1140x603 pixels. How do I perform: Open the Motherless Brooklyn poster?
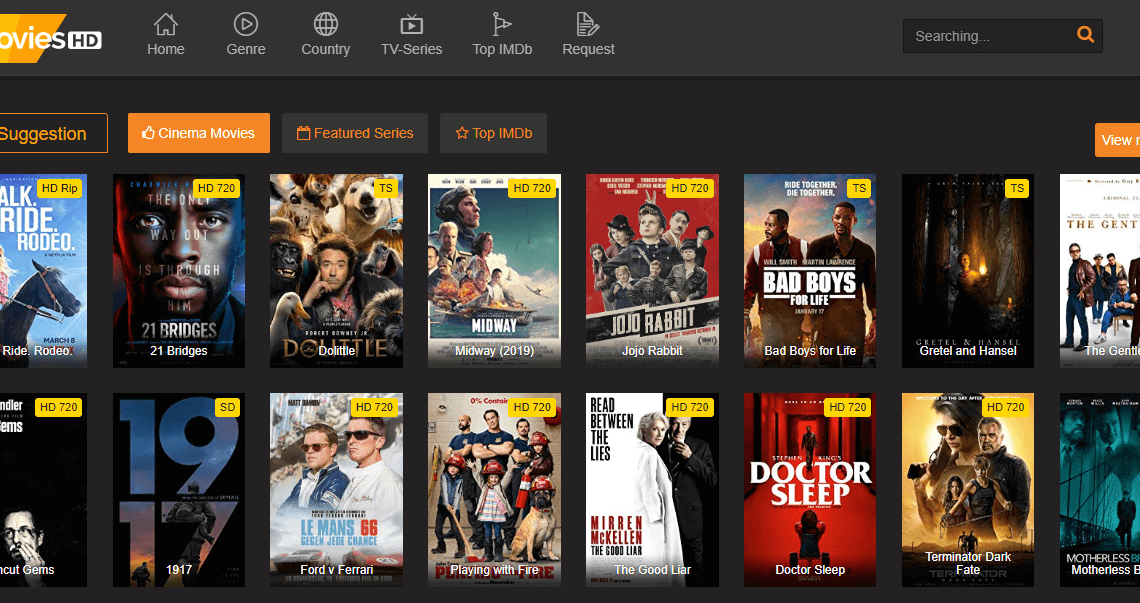(x=1100, y=490)
